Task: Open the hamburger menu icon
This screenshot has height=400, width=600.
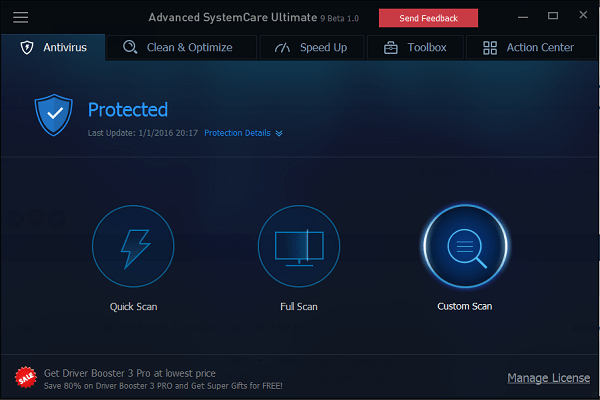Action: [20, 17]
